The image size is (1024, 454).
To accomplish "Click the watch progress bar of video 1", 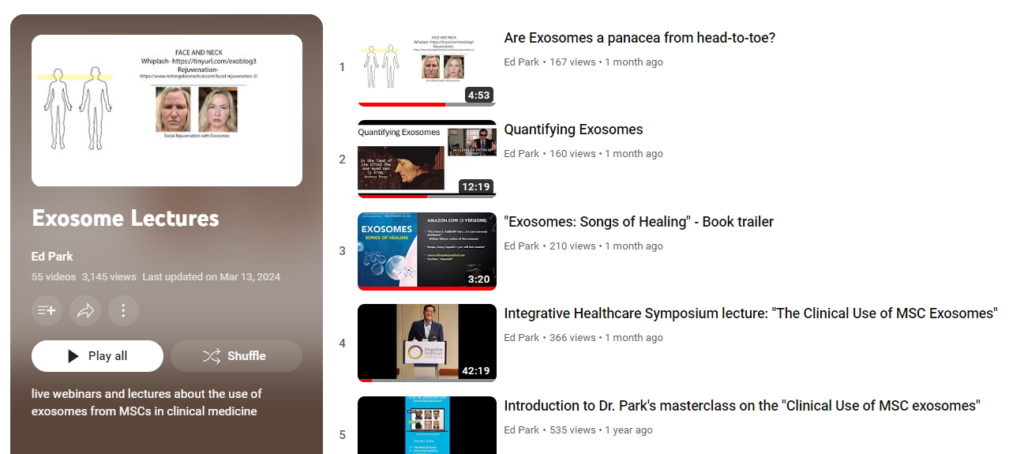I will point(427,105).
